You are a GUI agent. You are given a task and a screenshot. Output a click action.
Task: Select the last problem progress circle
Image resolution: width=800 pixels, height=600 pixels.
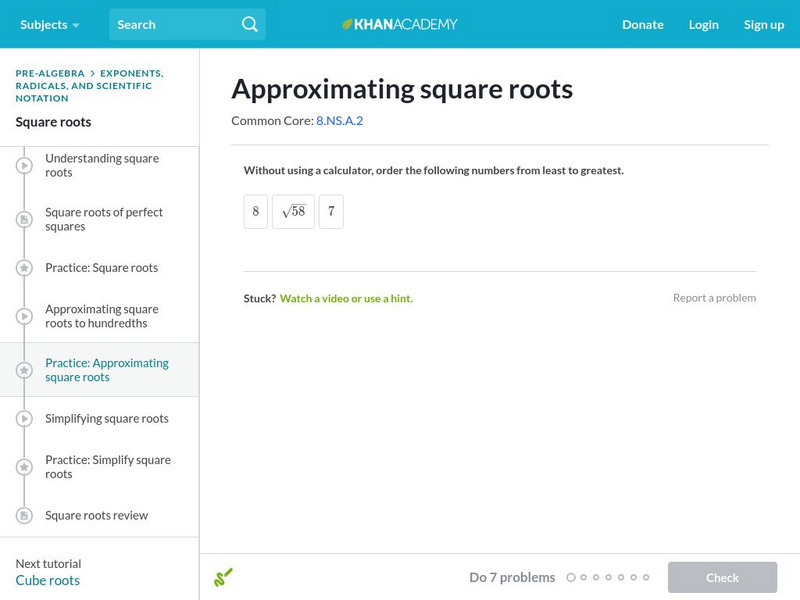click(646, 577)
